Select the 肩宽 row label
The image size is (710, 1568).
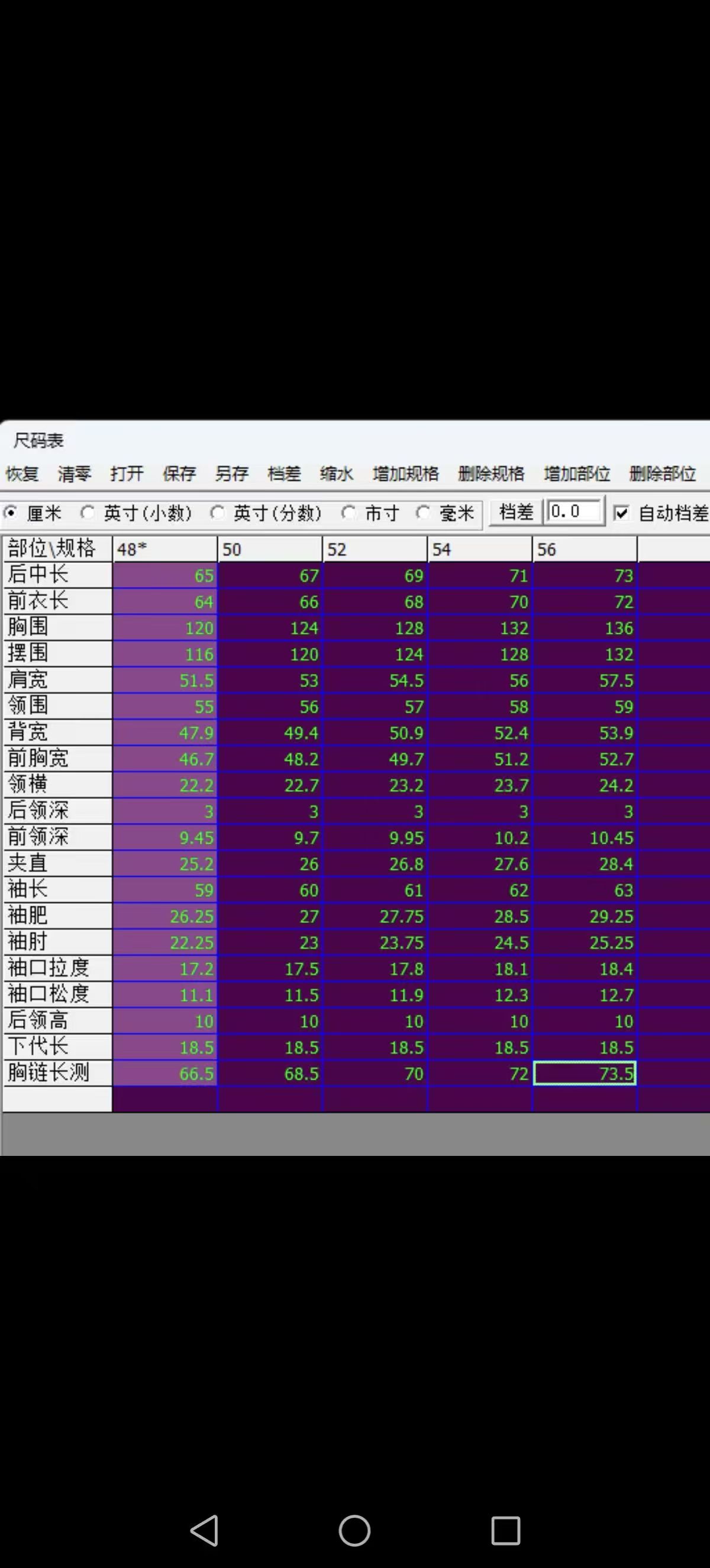[x=57, y=680]
